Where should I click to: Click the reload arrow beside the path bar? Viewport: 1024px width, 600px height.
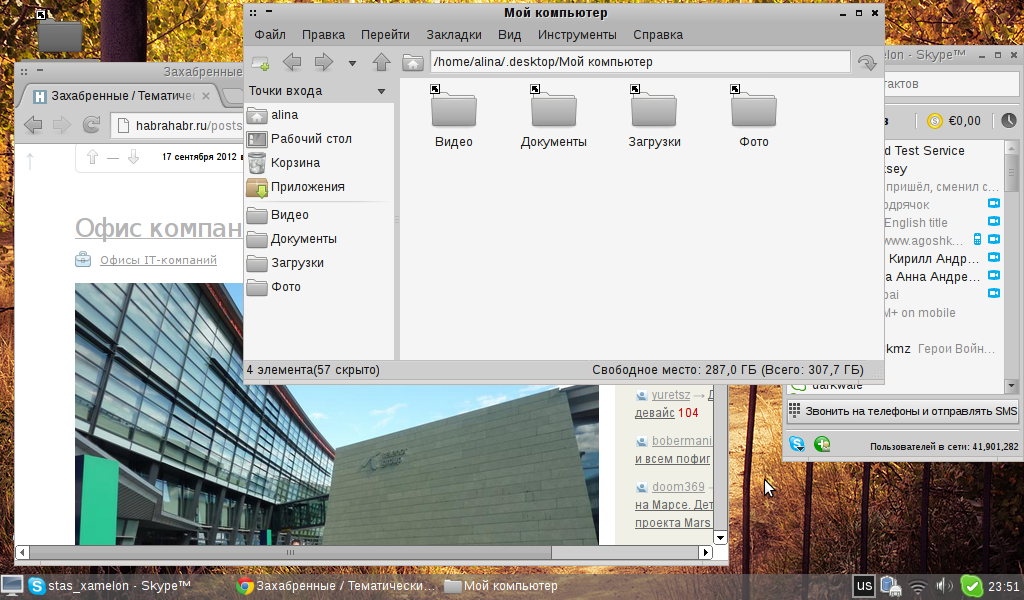(867, 63)
